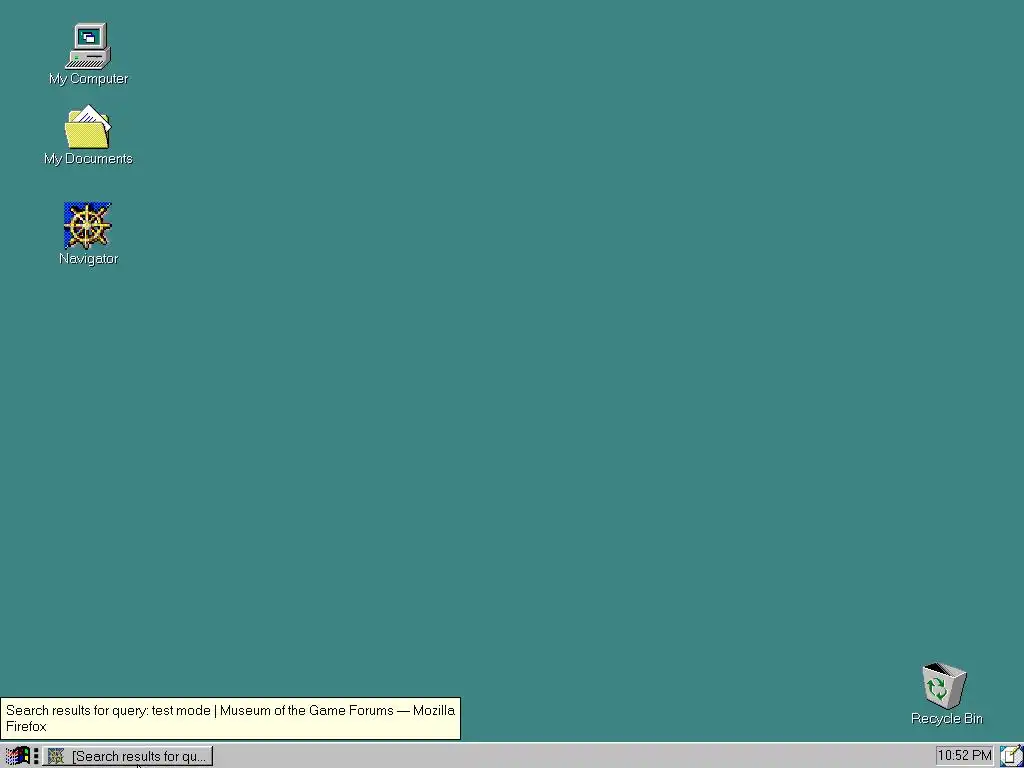Click the taskbar grip handle dots
This screenshot has height=768, width=1024.
(36, 756)
